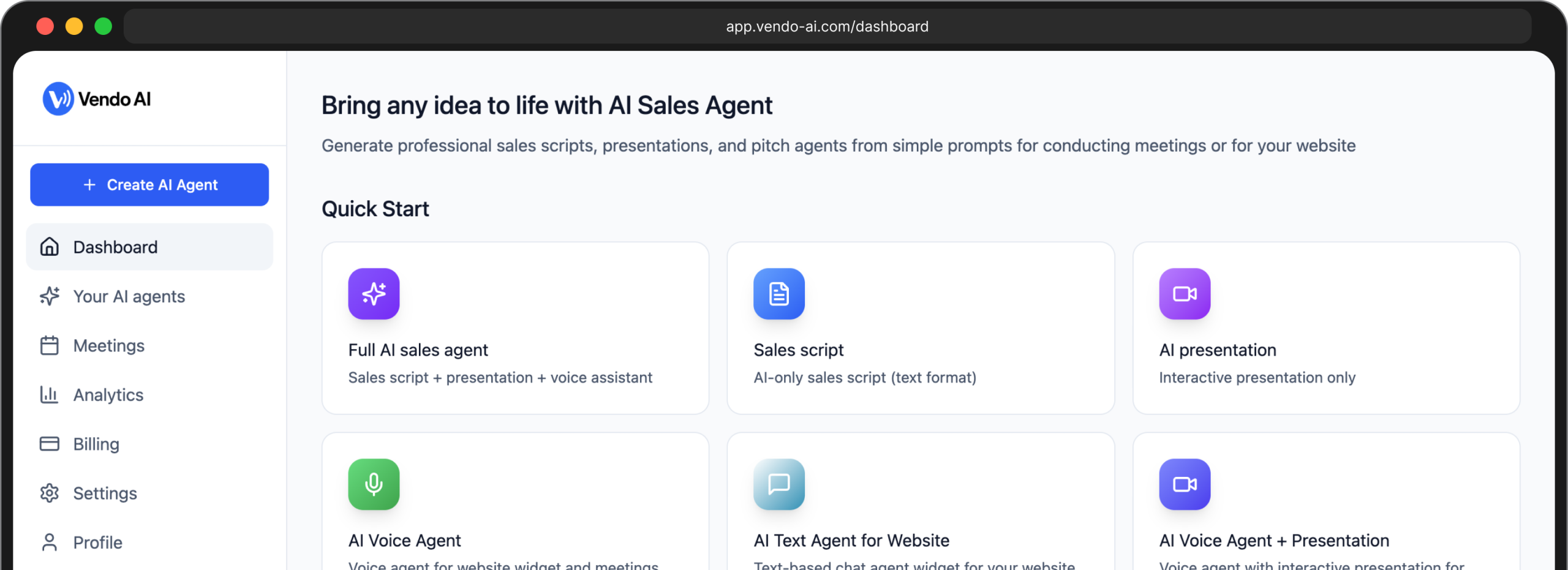
Task: Click the Analytics bar chart icon
Action: (50, 395)
